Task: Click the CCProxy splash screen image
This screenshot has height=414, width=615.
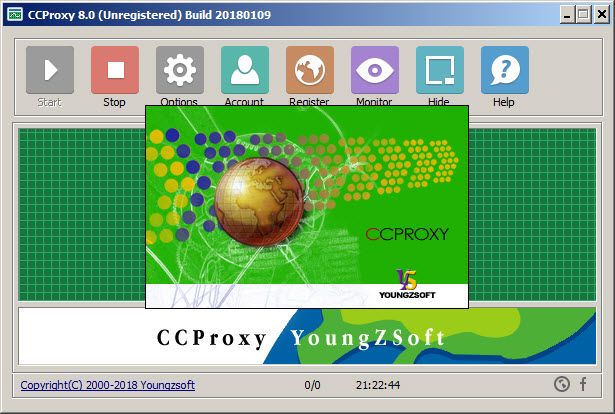Action: click(307, 207)
